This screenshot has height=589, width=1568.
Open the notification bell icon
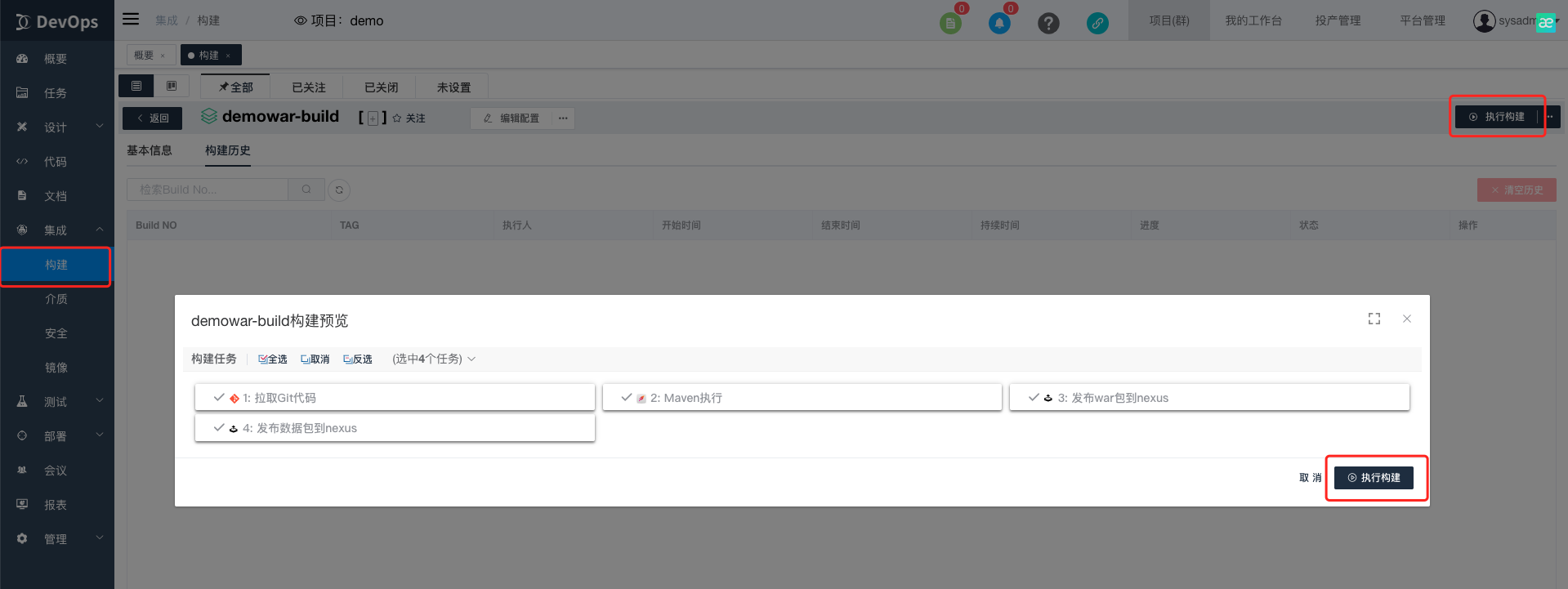point(998,24)
